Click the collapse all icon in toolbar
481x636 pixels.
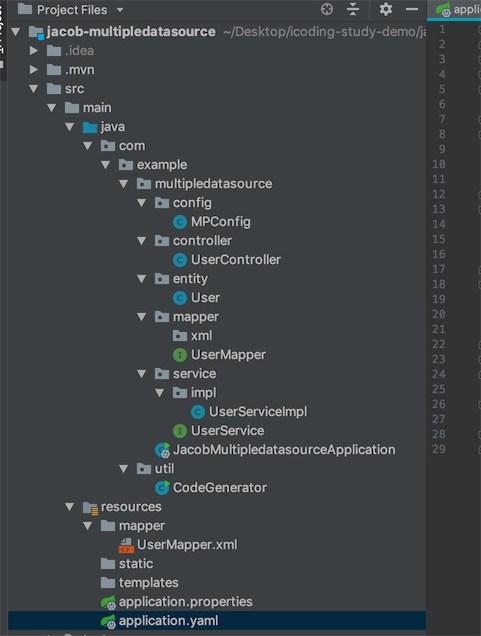353,9
